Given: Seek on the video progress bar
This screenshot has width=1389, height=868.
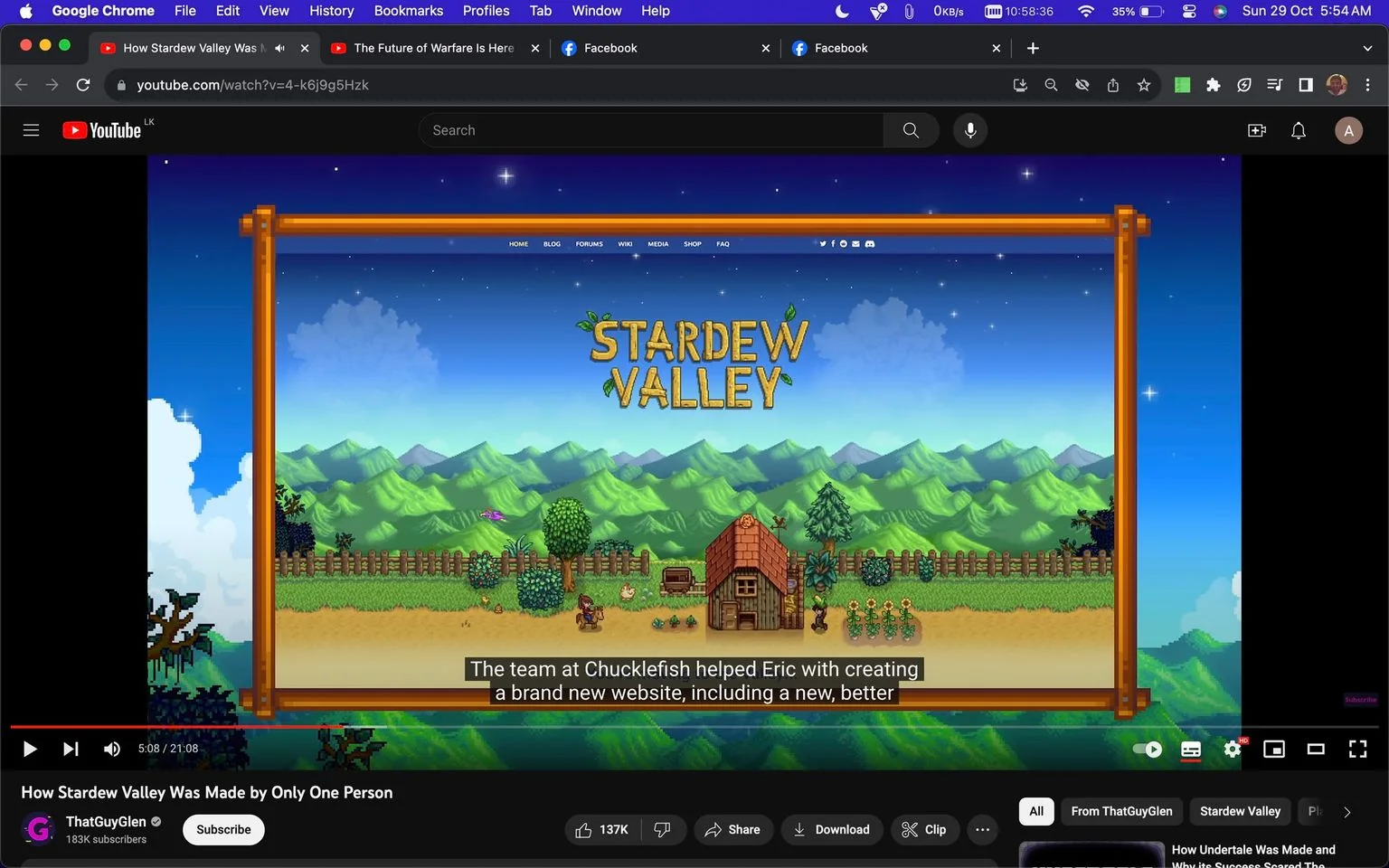Looking at the screenshot, I should click(x=694, y=726).
